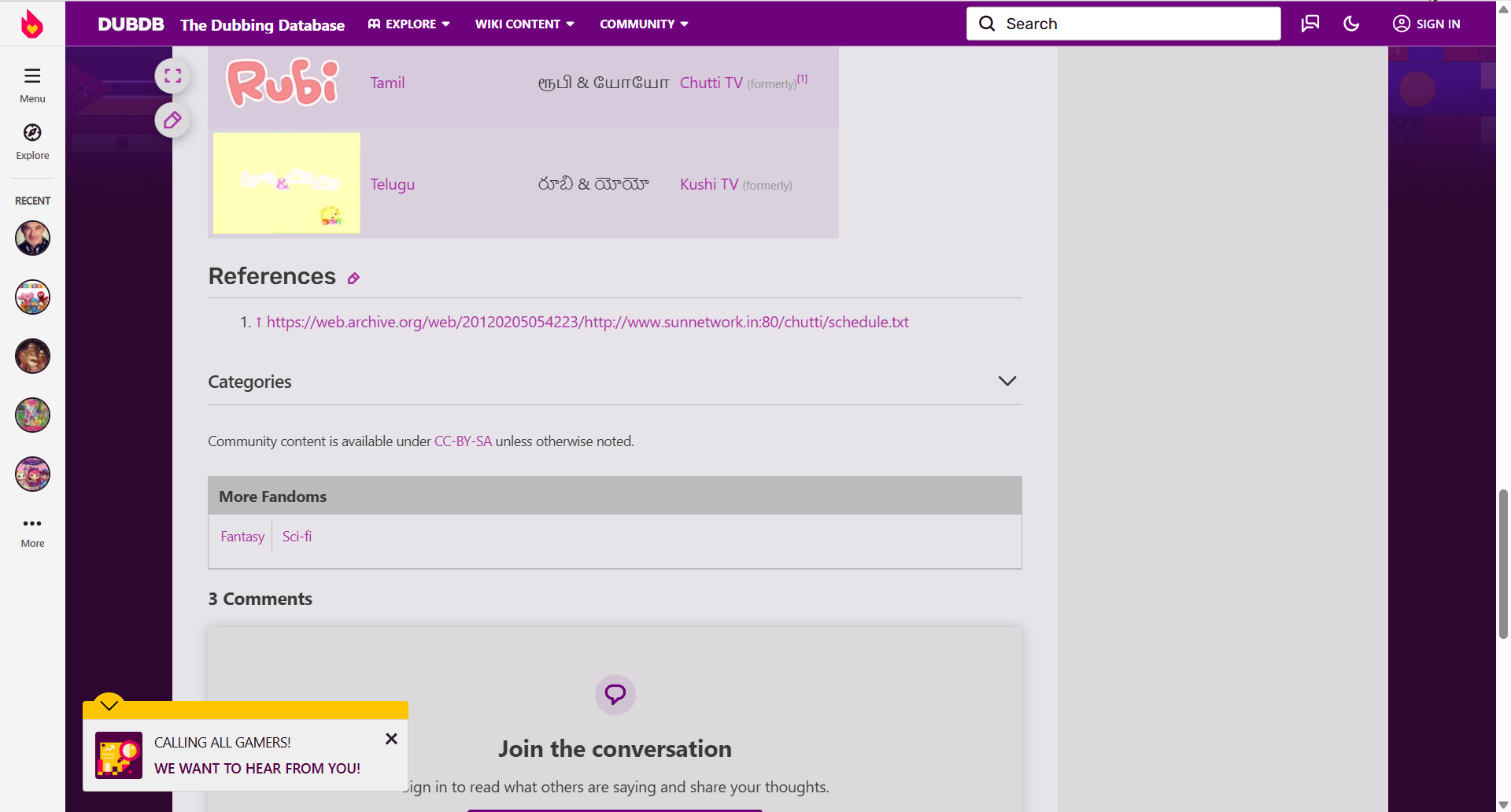
Task: Expand article to full width
Action: click(173, 76)
